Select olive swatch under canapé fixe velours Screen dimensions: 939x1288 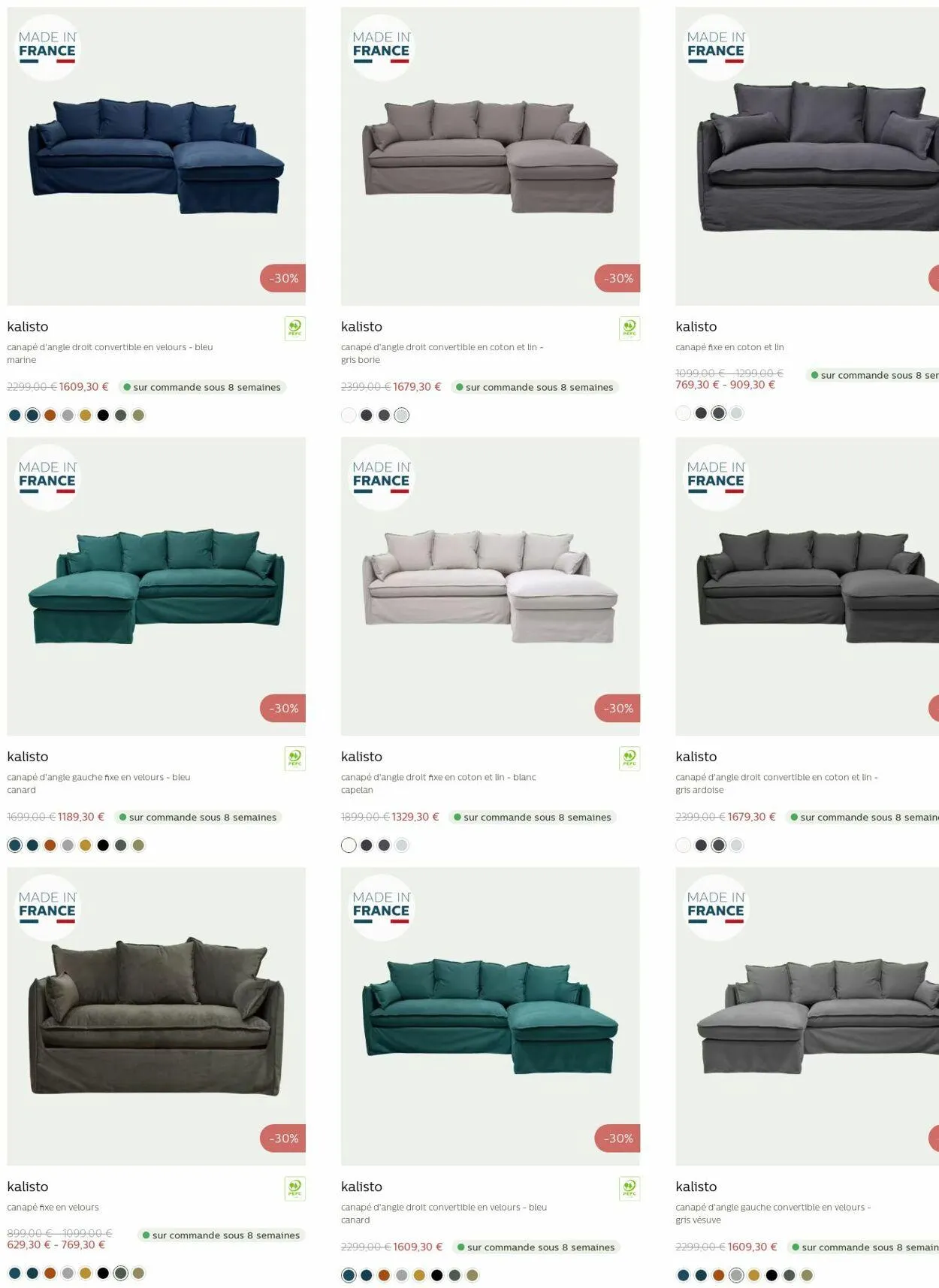pyautogui.click(x=138, y=1273)
